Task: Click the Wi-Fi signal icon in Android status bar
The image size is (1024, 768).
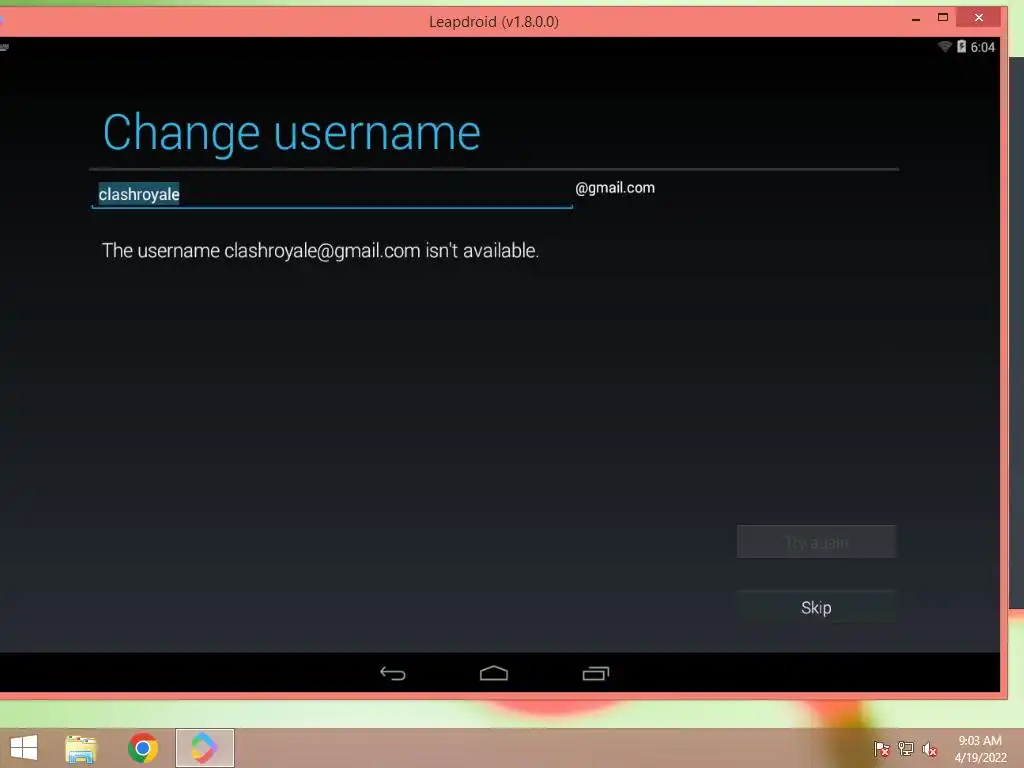Action: tap(944, 46)
